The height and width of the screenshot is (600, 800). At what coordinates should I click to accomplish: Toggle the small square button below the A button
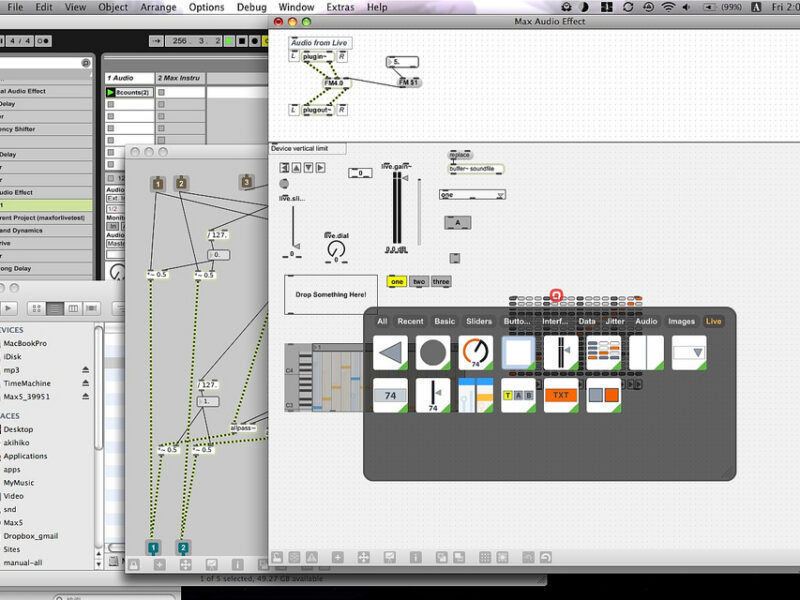[455, 257]
